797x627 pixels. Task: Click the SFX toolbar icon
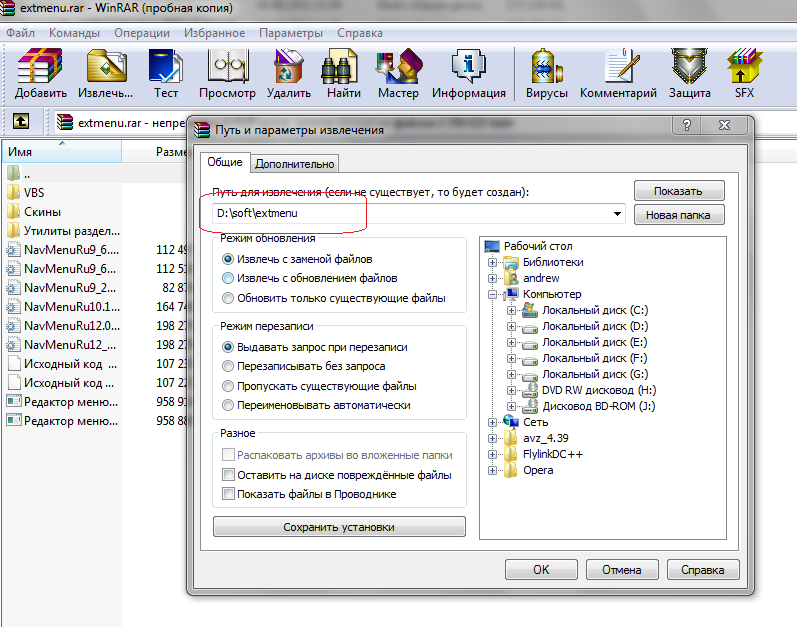point(744,73)
